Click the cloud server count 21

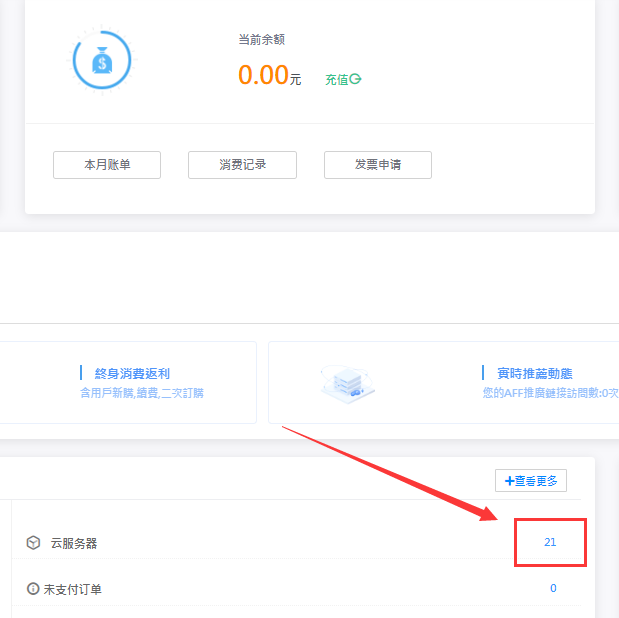point(550,542)
